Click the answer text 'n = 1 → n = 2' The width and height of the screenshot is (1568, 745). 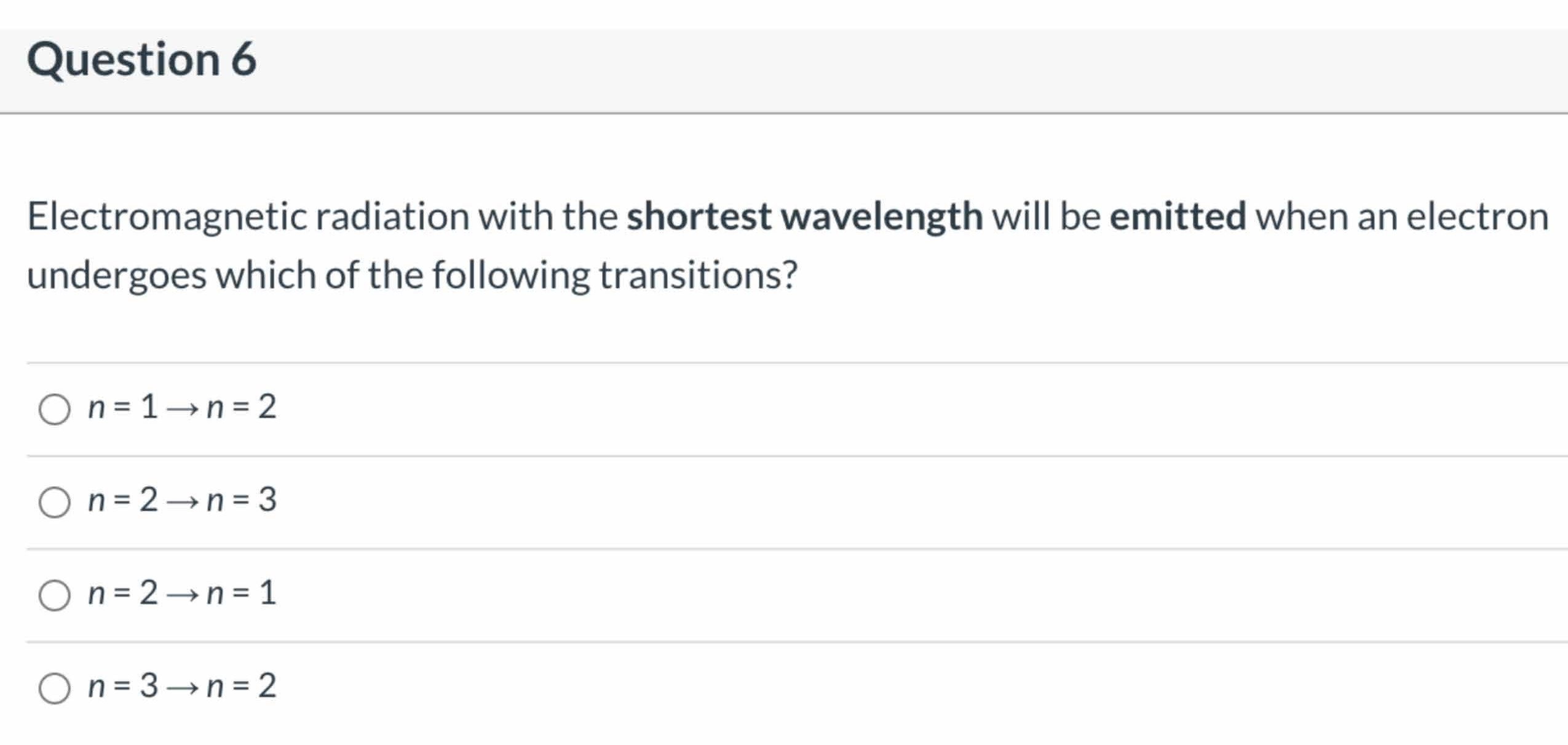click(x=182, y=407)
